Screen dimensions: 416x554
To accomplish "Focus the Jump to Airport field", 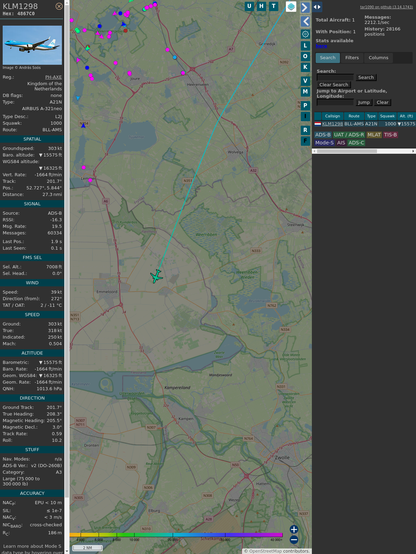I will [335, 102].
